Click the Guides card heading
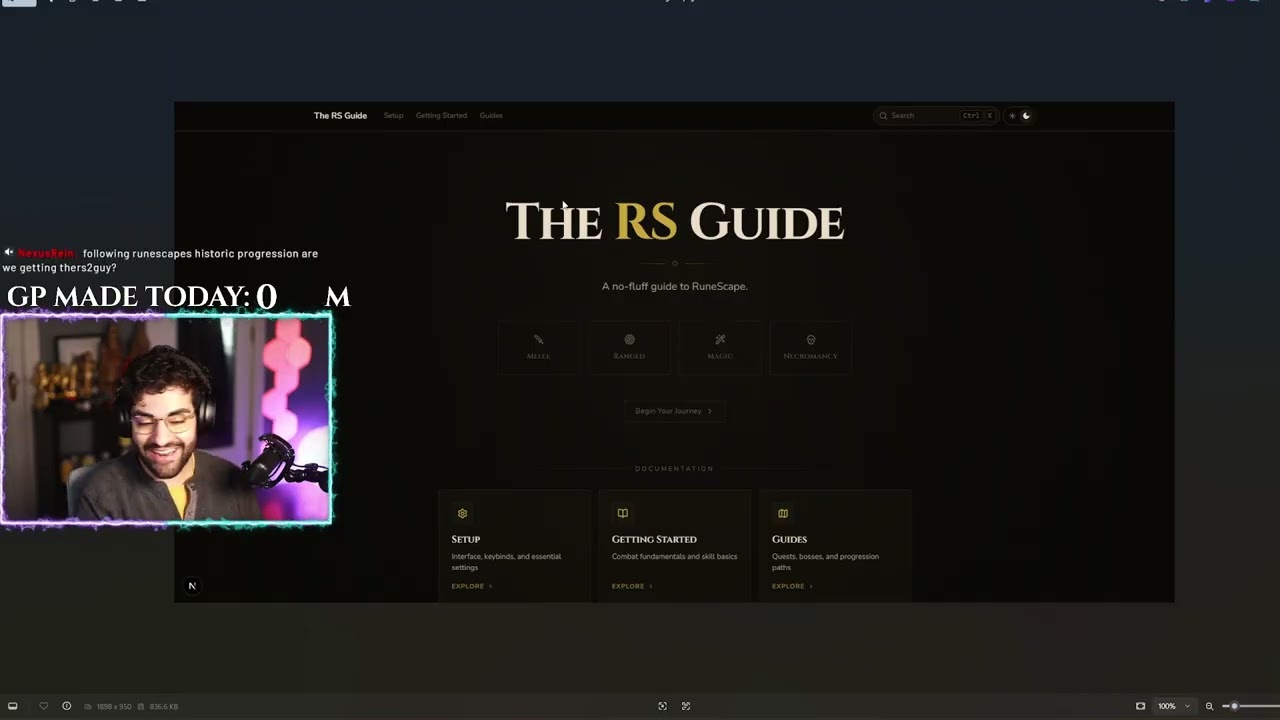 pos(789,539)
